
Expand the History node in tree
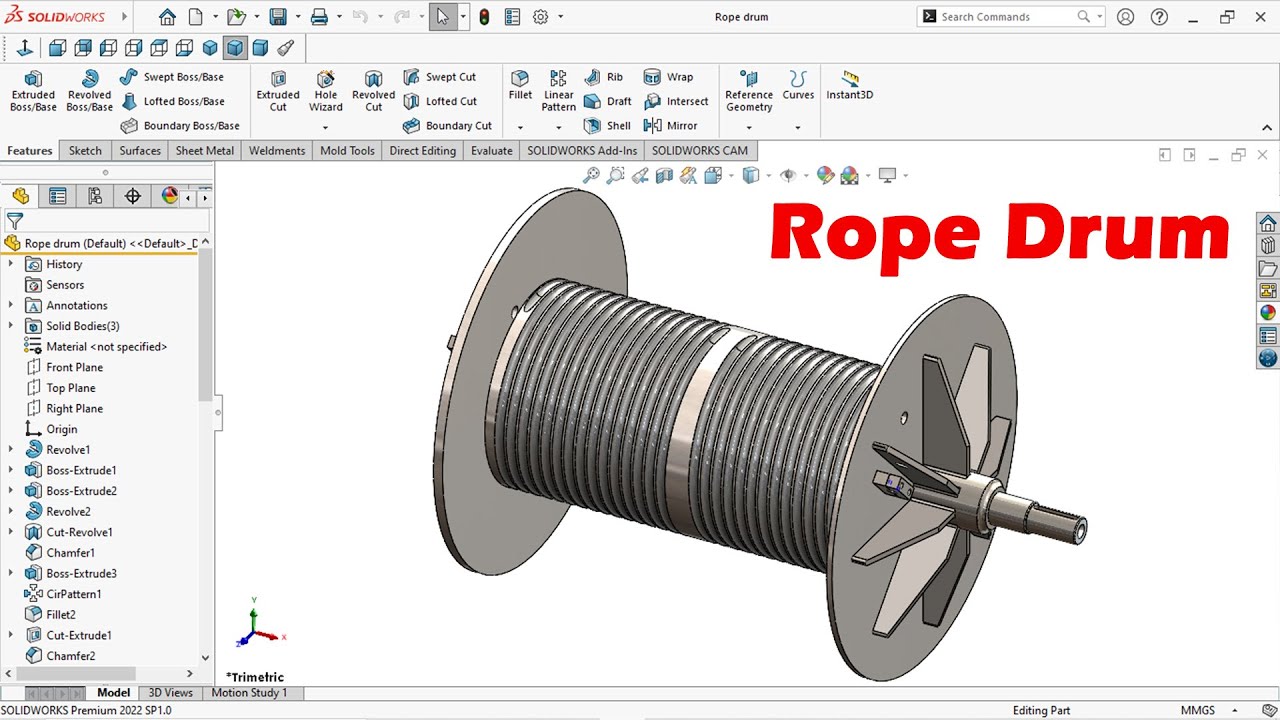pos(11,264)
